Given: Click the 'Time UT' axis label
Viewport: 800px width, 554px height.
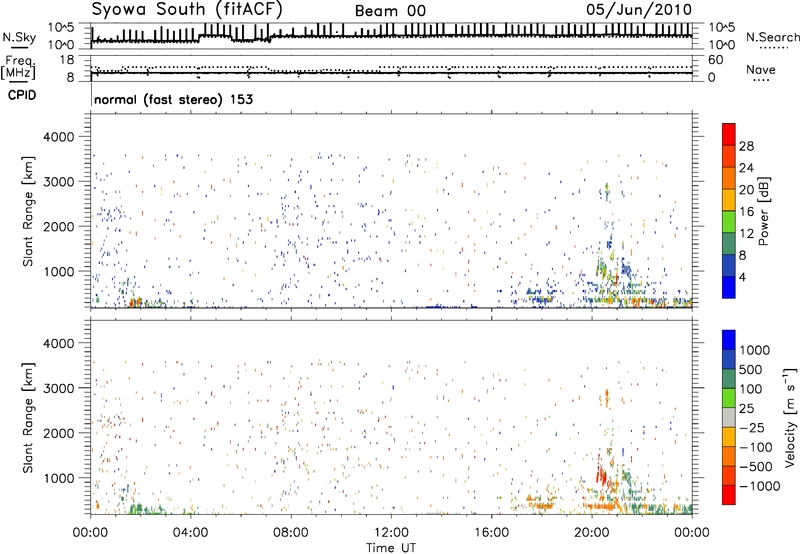Looking at the screenshot, I should coord(391,548).
